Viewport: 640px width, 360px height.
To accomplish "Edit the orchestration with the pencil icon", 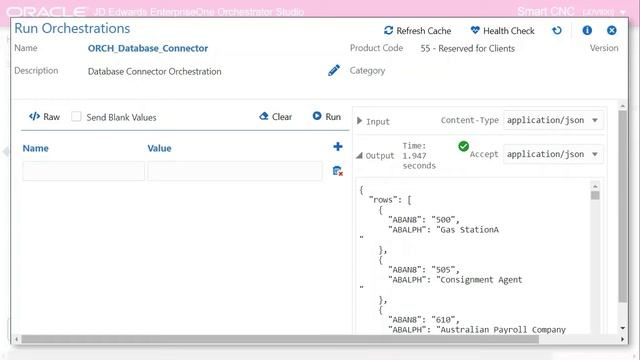I will click(333, 70).
